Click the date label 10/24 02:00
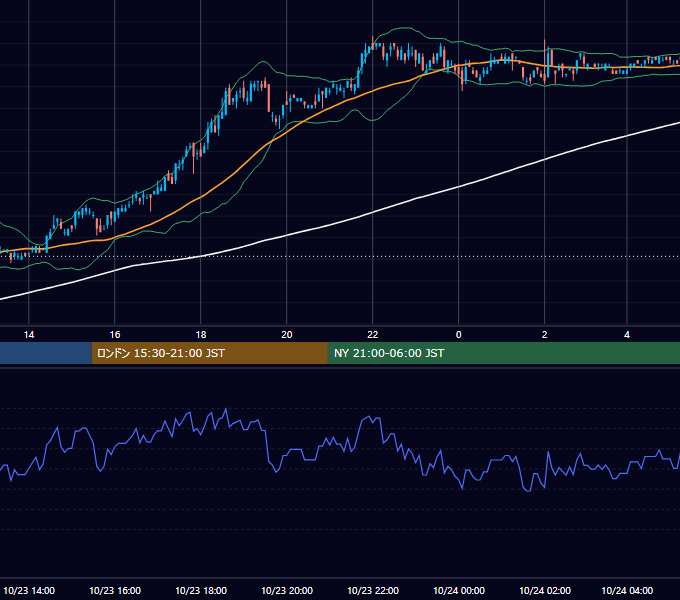Viewport: 680px width, 600px height. coord(545,590)
